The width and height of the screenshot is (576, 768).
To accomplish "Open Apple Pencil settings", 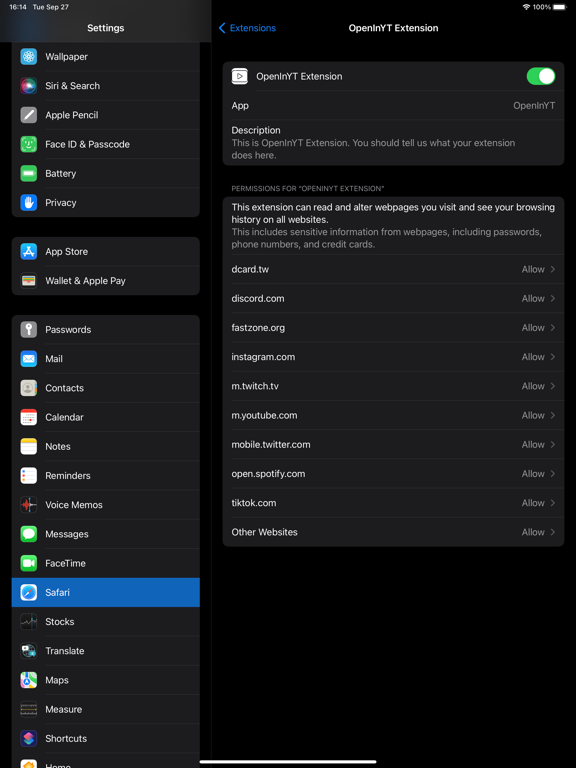I will click(106, 115).
